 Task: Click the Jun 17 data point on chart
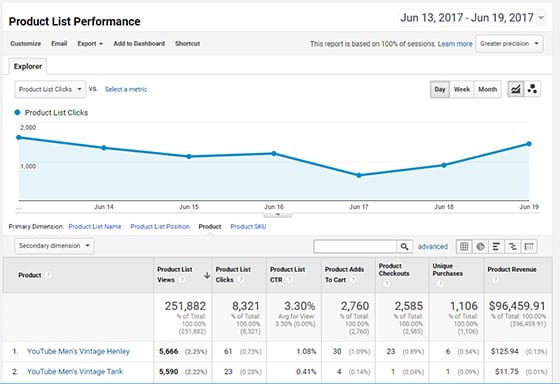[359, 175]
